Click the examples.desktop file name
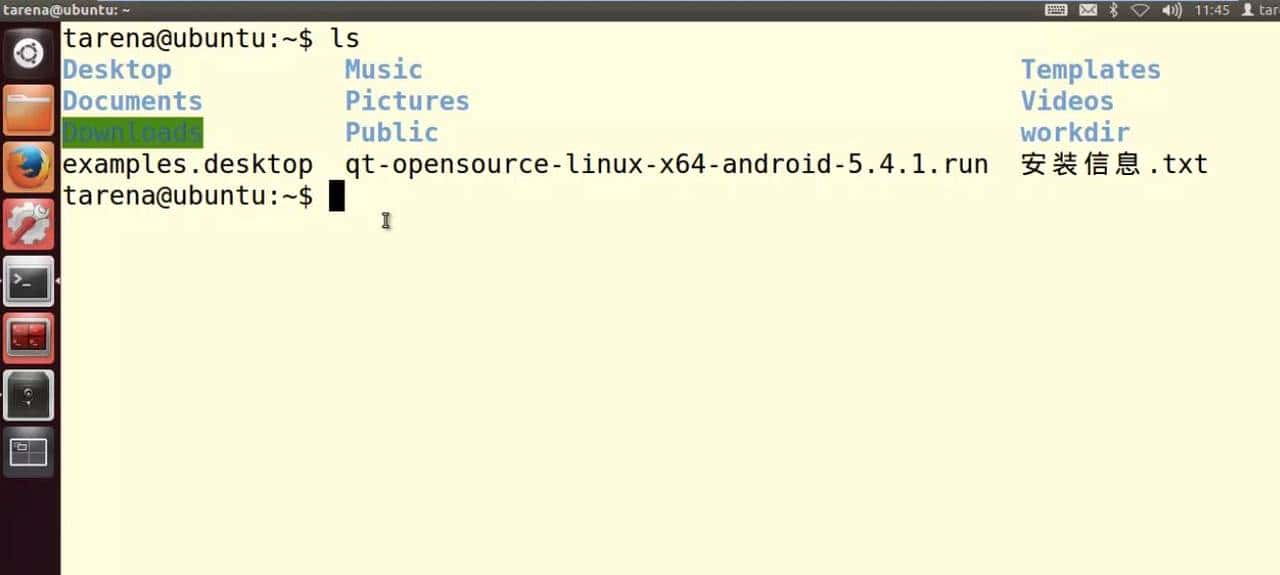 (x=187, y=165)
